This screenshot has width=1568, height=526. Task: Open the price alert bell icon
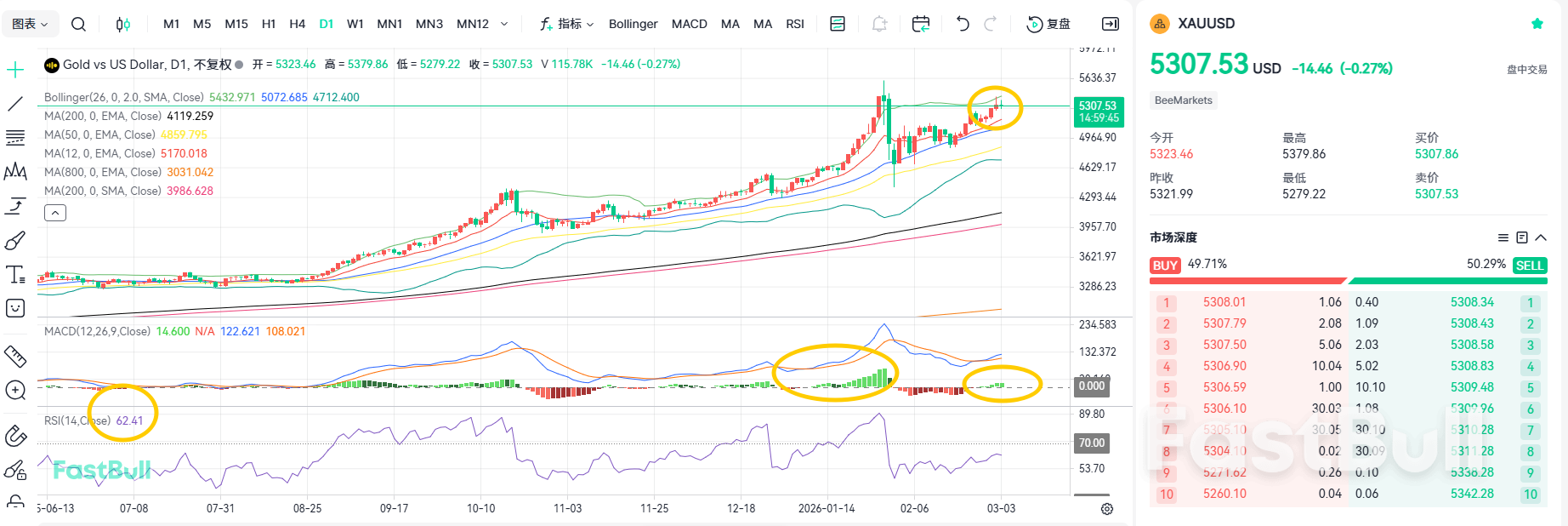tap(879, 24)
